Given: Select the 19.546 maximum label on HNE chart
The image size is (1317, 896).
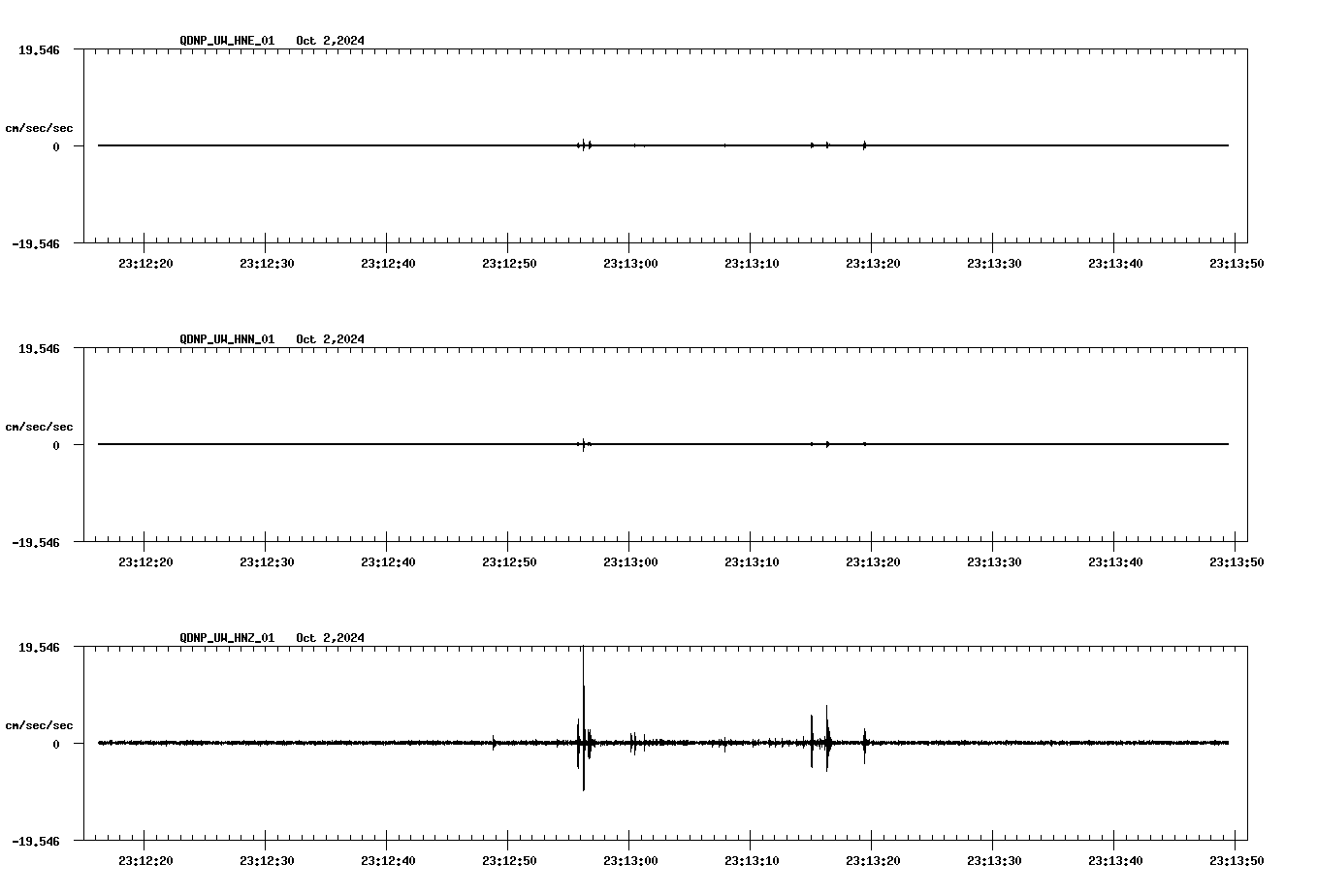Looking at the screenshot, I should coord(39,49).
